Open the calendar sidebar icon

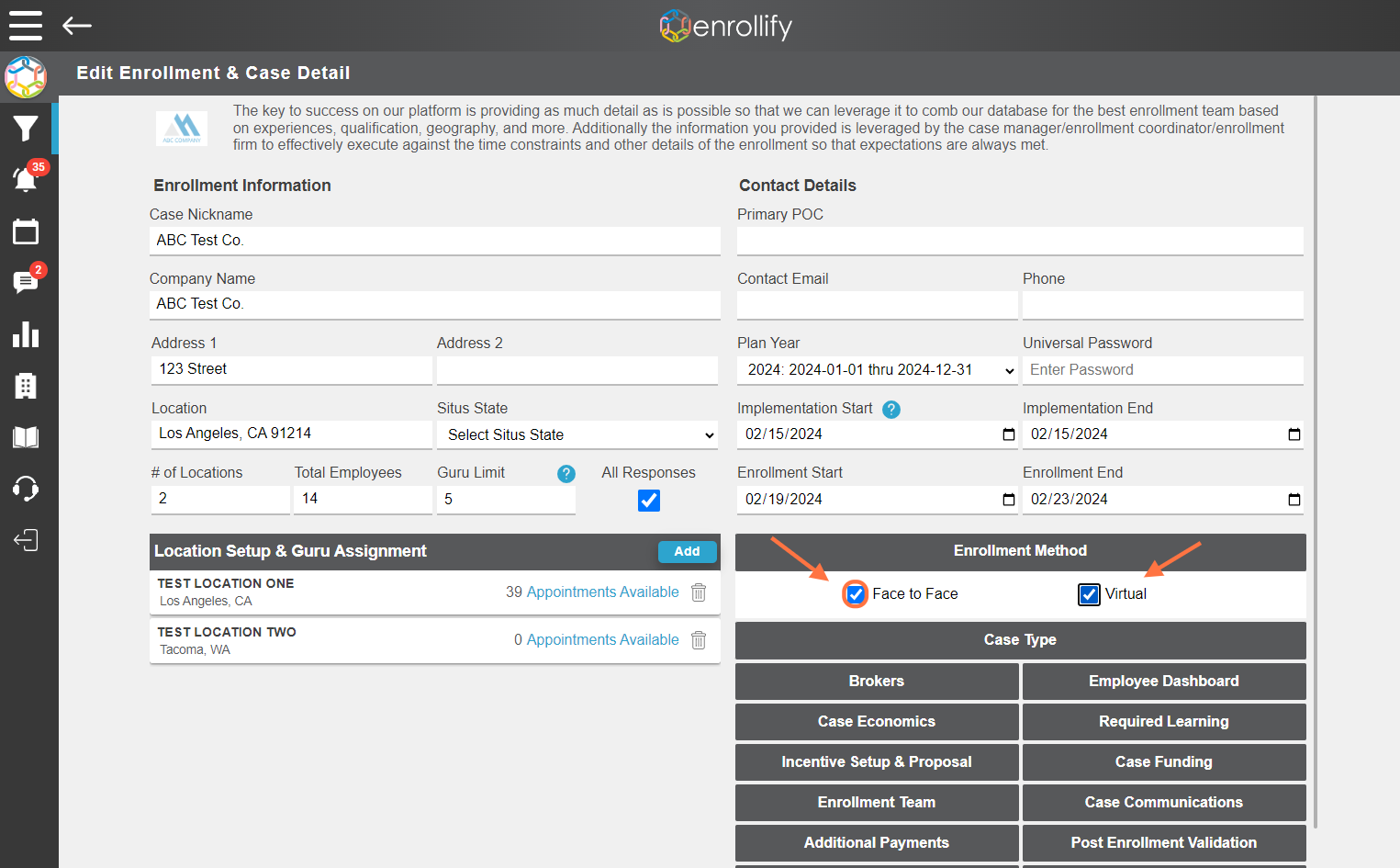(x=26, y=231)
